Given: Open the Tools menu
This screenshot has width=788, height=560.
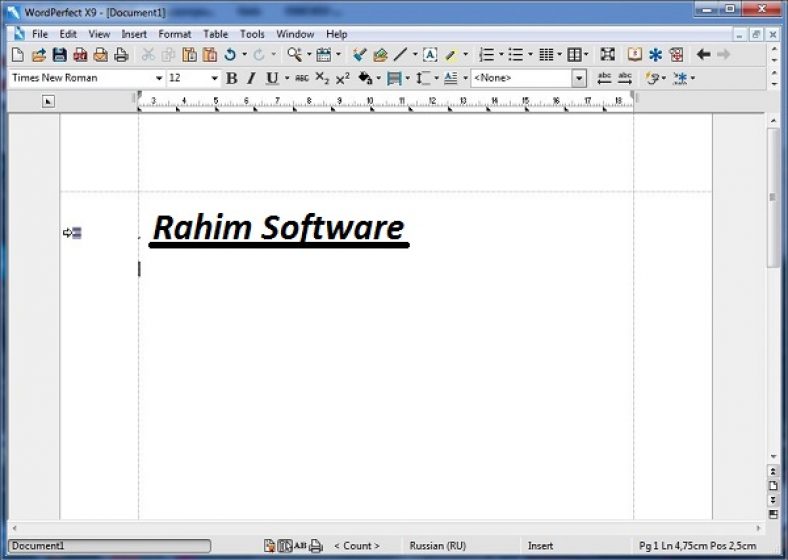Looking at the screenshot, I should point(252,34).
